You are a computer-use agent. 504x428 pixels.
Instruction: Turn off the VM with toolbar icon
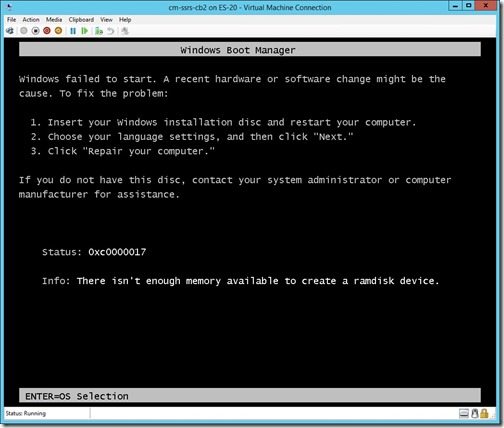[x=35, y=31]
